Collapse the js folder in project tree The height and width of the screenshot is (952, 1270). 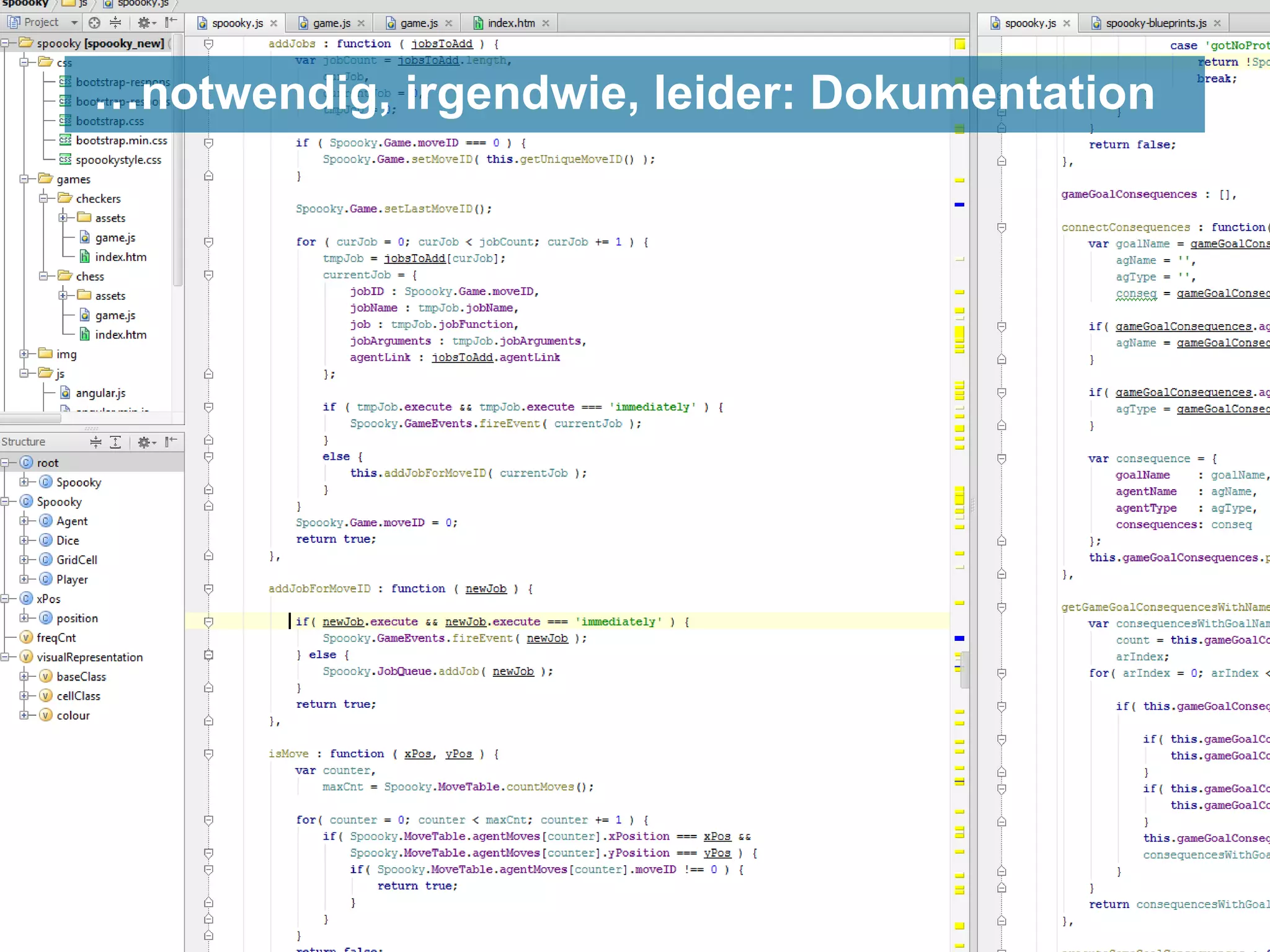coord(24,373)
